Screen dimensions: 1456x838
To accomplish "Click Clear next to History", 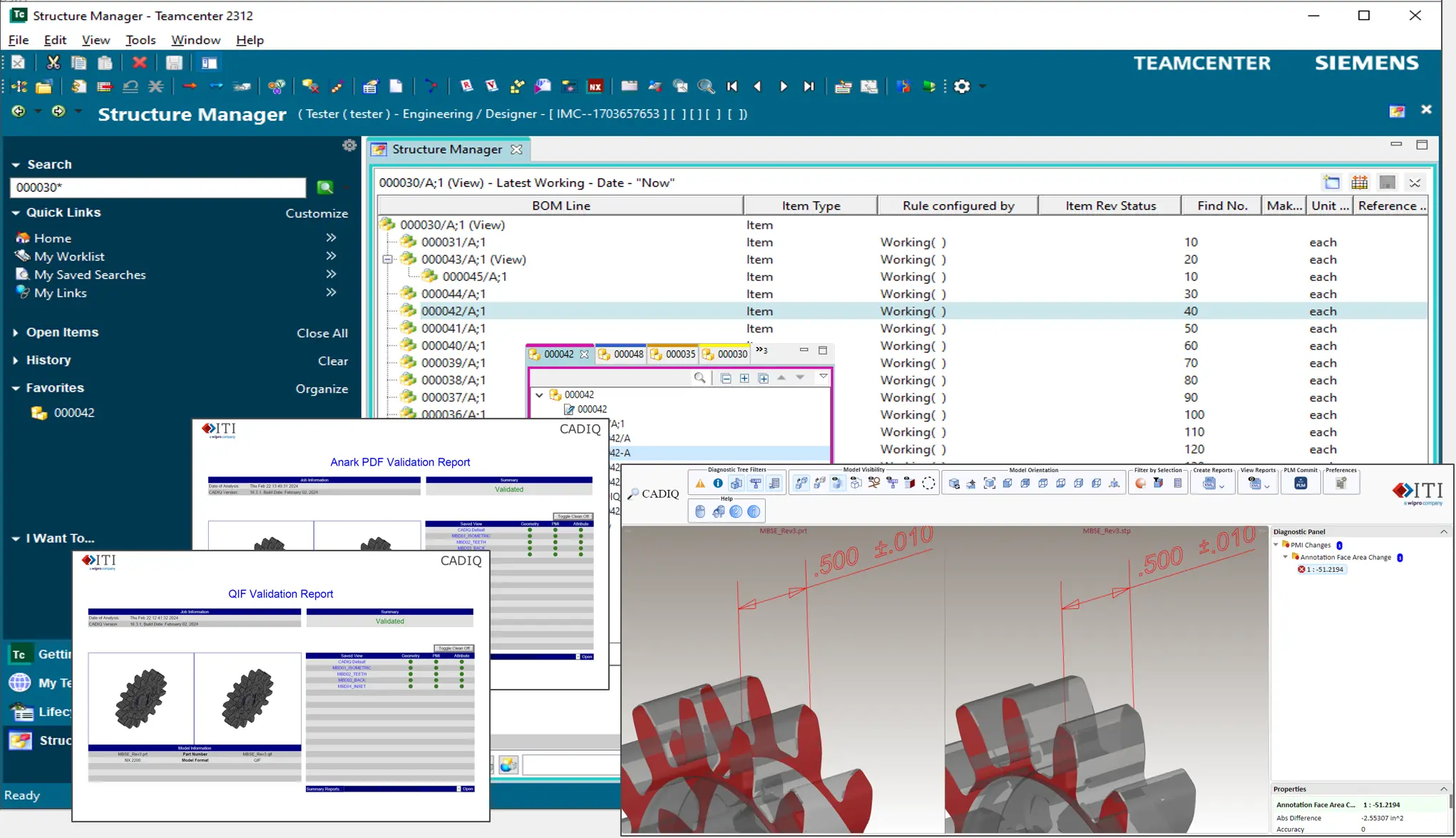I will 333,361.
